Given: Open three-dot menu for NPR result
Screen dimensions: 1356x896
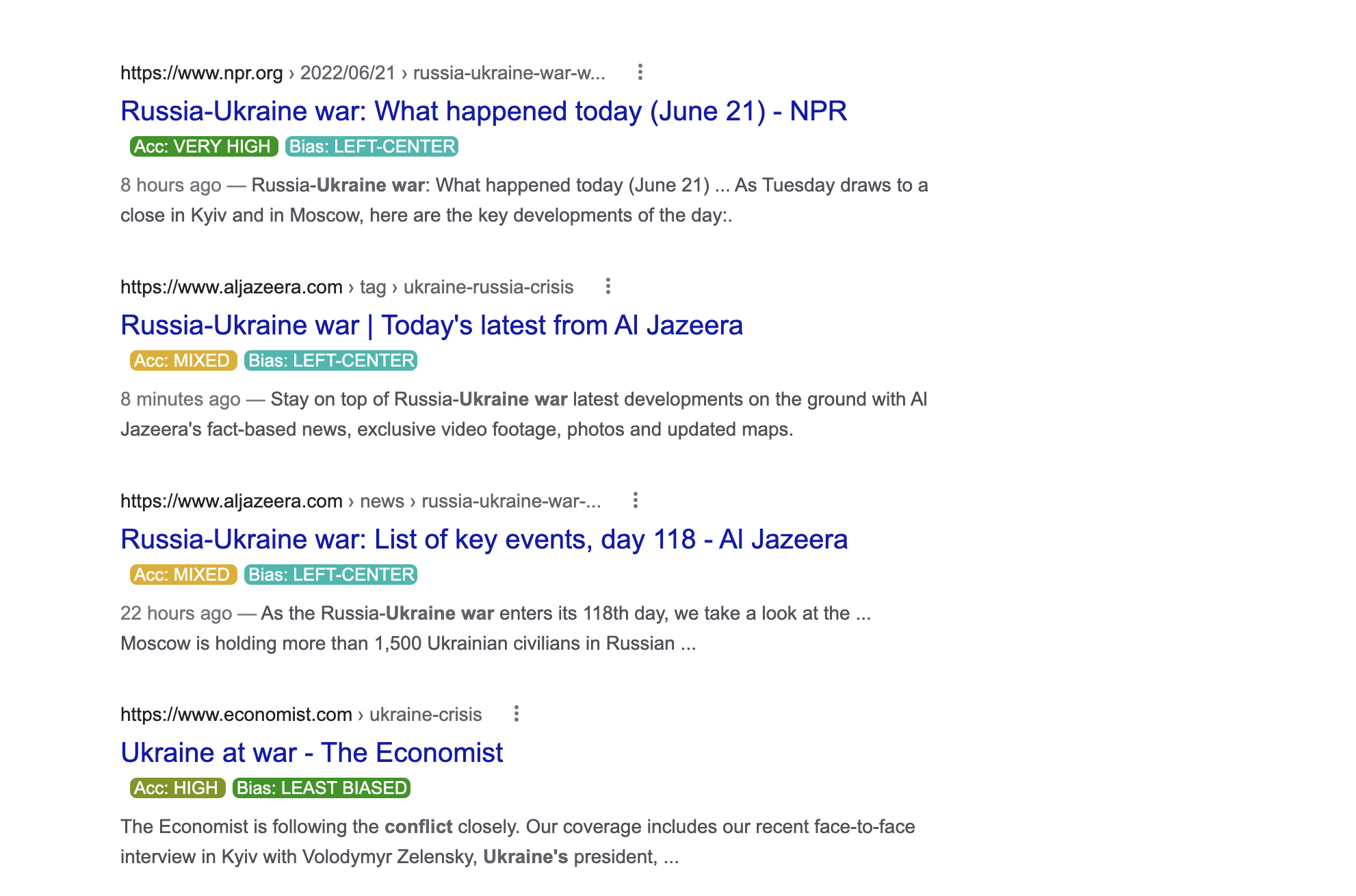Looking at the screenshot, I should [x=640, y=72].
